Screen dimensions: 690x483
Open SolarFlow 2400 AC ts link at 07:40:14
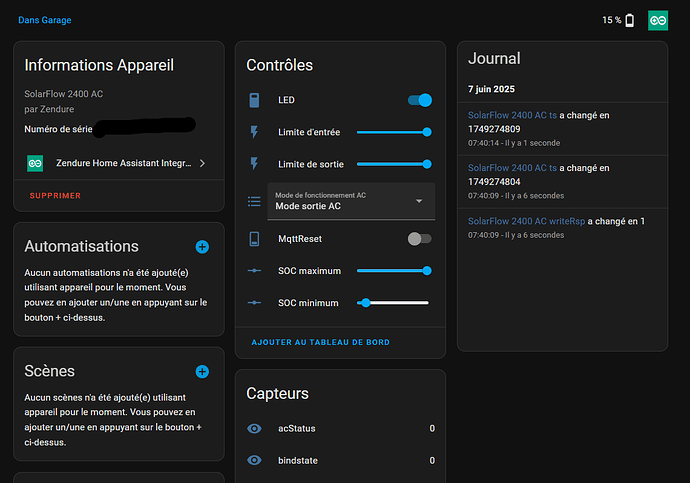(512, 115)
